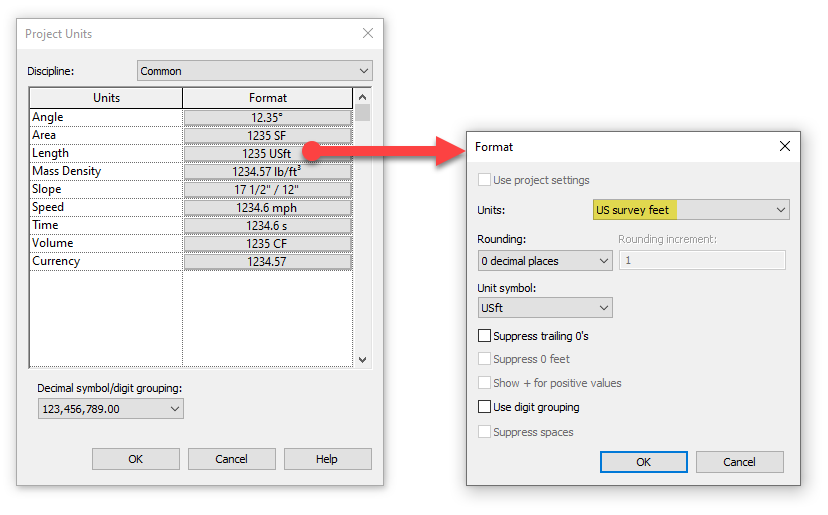Open Mass Density format 1234.57 lb/ft³
This screenshot has width=828, height=515.
267,171
